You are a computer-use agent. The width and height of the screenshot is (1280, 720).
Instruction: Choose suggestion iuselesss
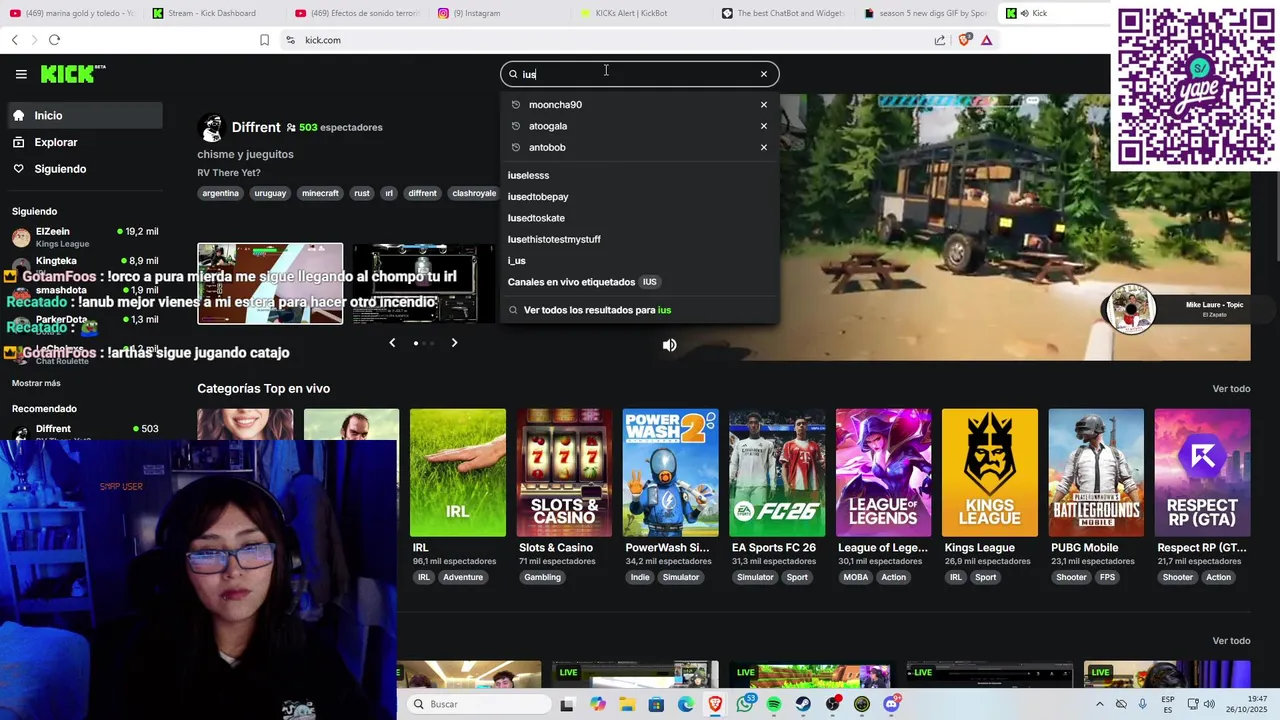point(528,175)
